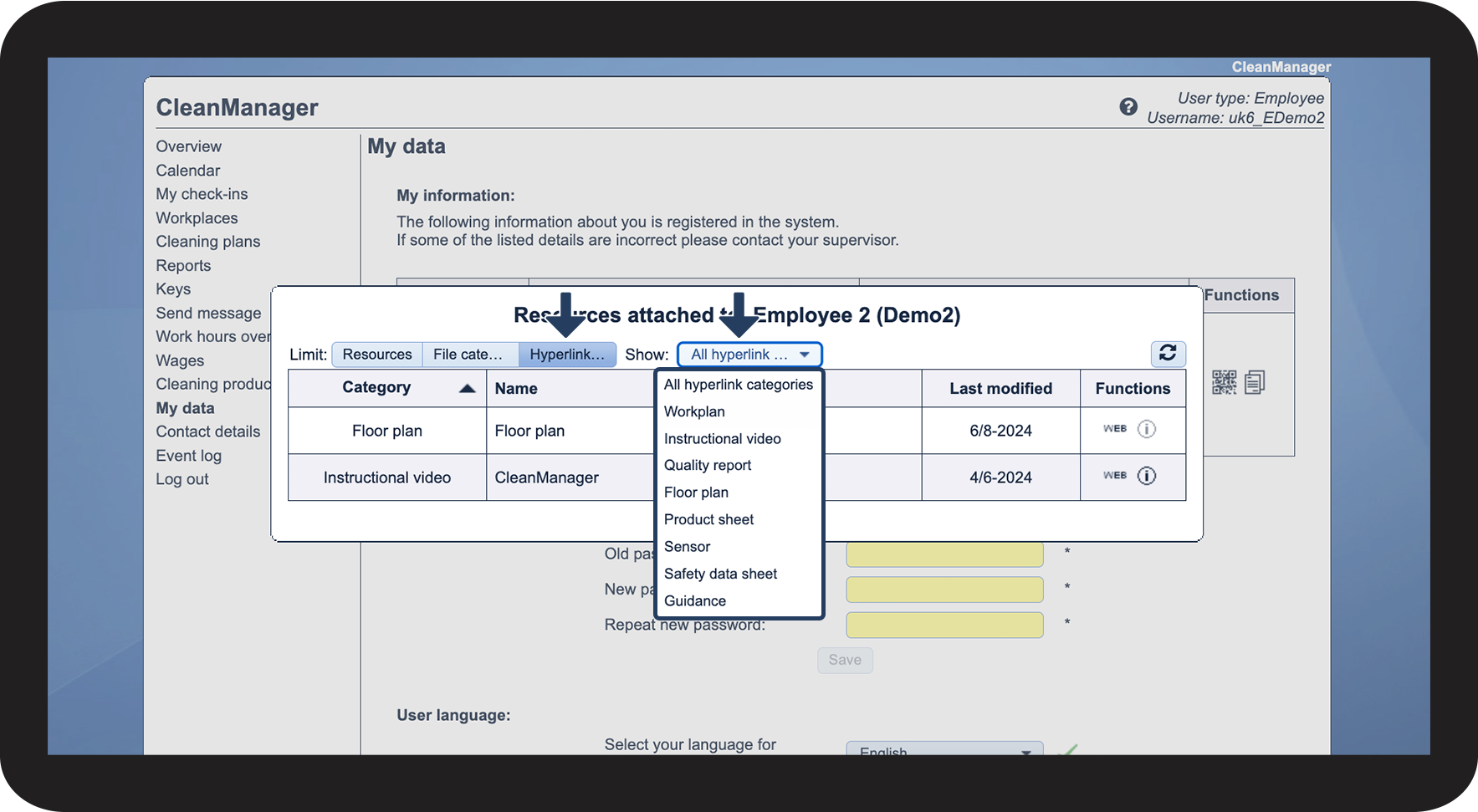Click info icon in Floor plan row
The height and width of the screenshot is (812, 1478).
click(1147, 429)
